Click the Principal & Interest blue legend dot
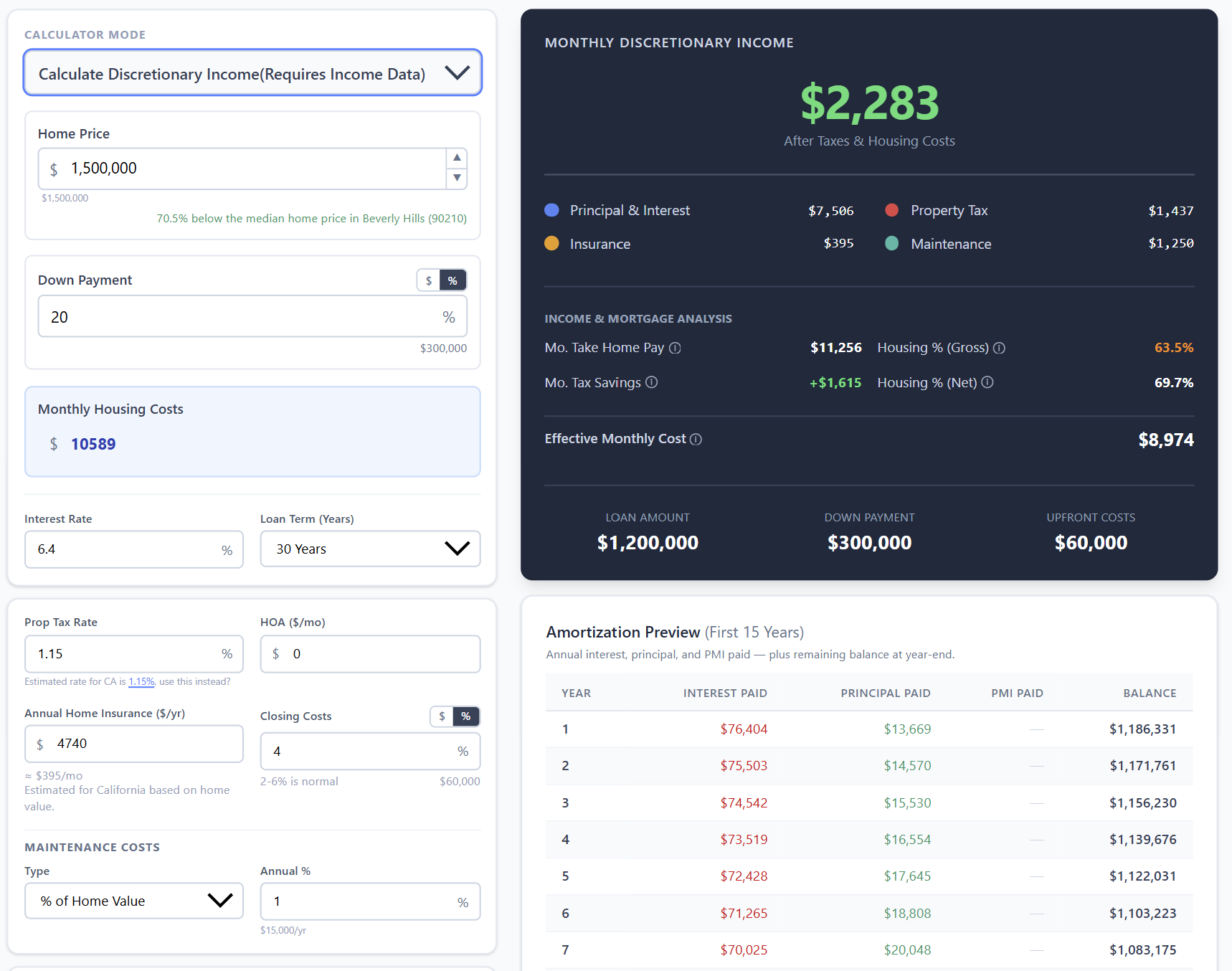This screenshot has width=1232, height=971. (x=551, y=210)
